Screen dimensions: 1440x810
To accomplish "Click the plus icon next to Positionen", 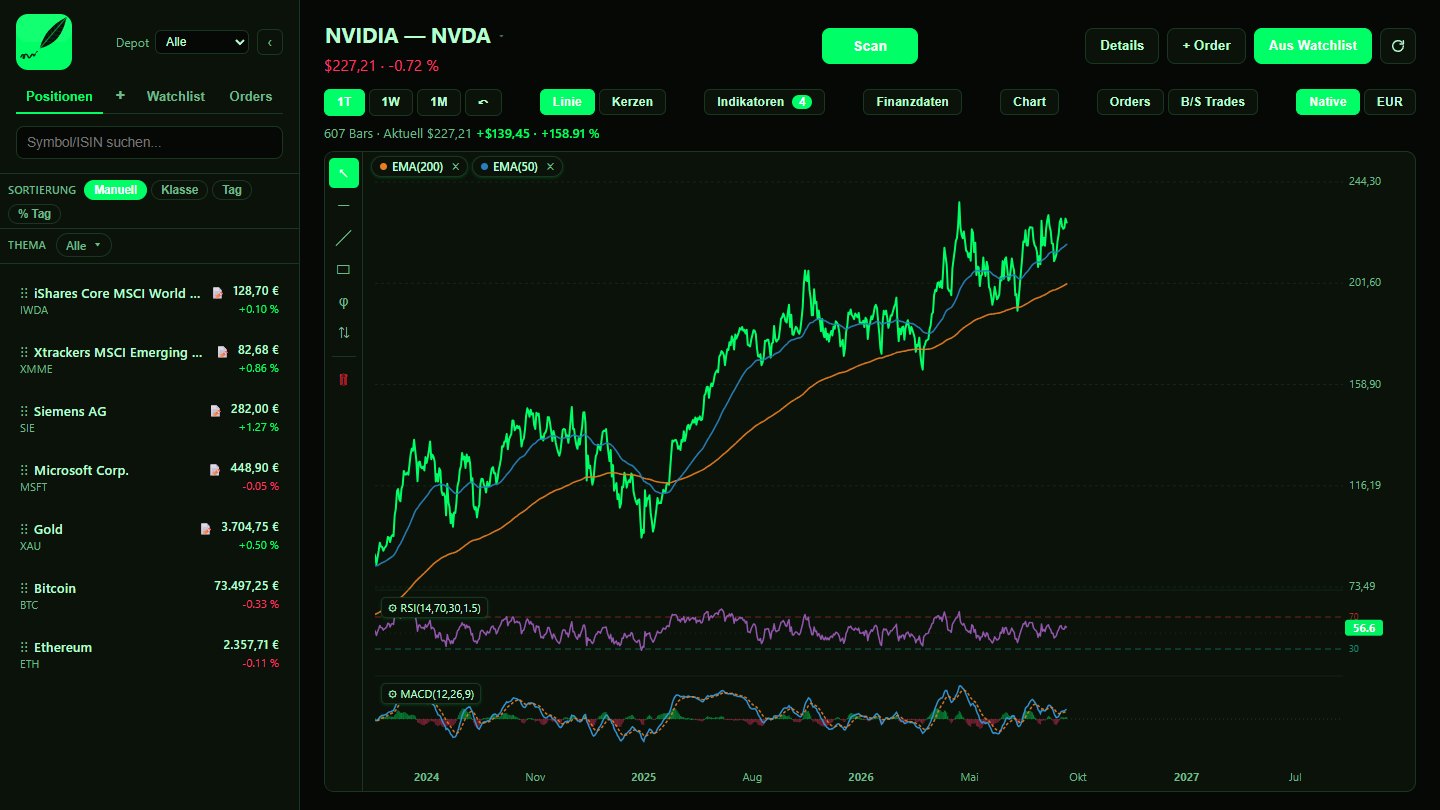I will tap(121, 95).
